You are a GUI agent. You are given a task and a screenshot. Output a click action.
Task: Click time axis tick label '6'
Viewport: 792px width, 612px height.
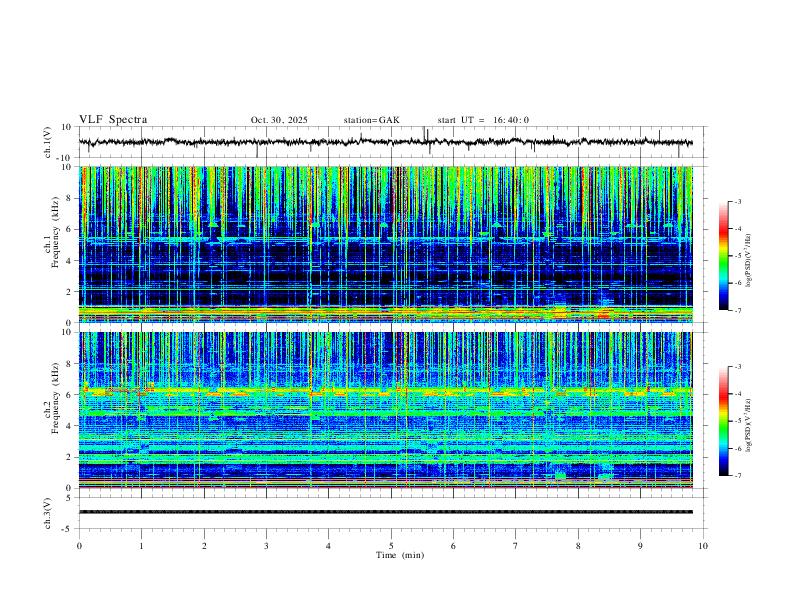(x=453, y=546)
